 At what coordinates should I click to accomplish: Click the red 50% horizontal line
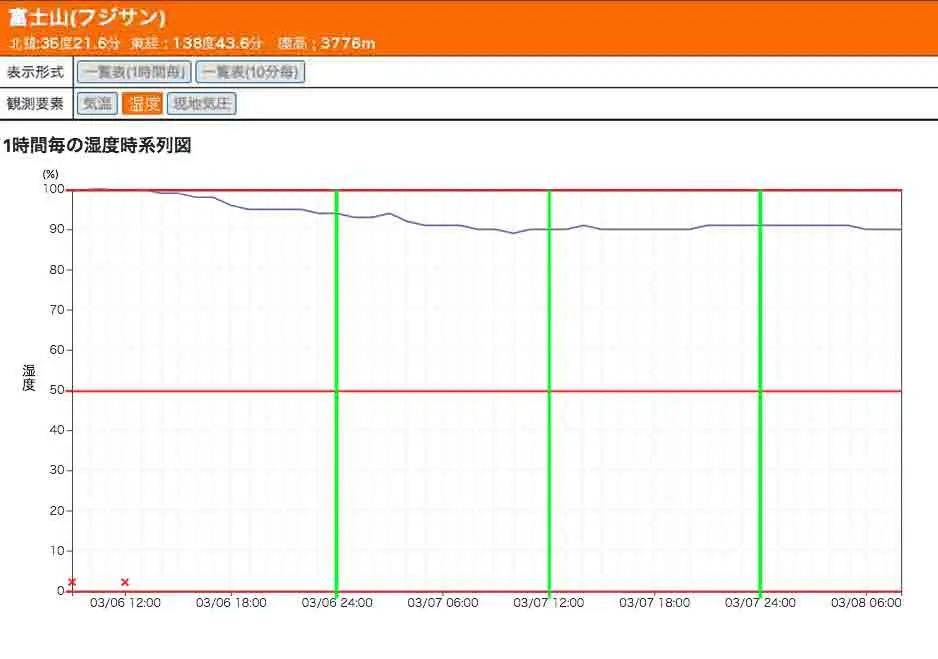(x=486, y=391)
